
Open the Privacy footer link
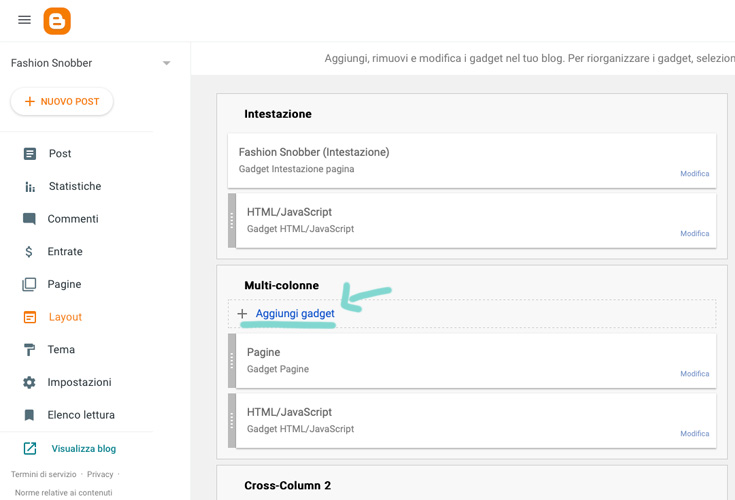100,474
